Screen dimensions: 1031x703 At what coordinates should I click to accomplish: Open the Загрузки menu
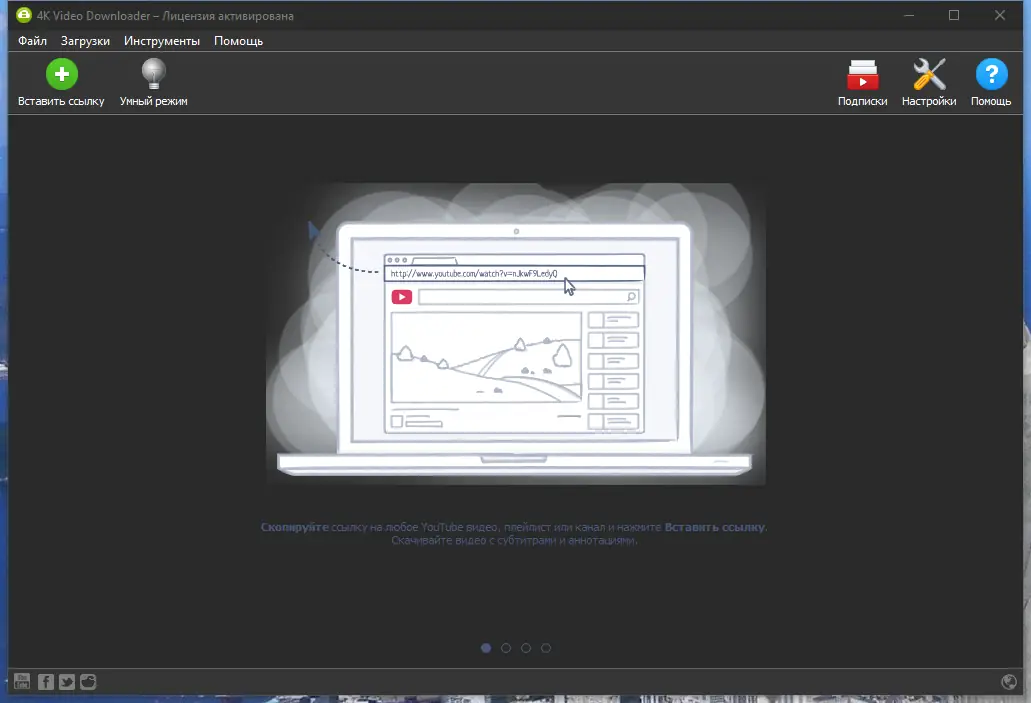(85, 41)
